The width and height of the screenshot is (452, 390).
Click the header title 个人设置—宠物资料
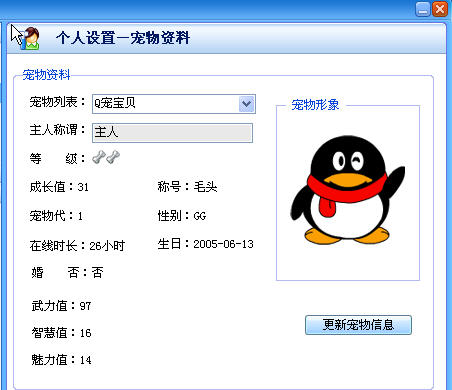(123, 38)
